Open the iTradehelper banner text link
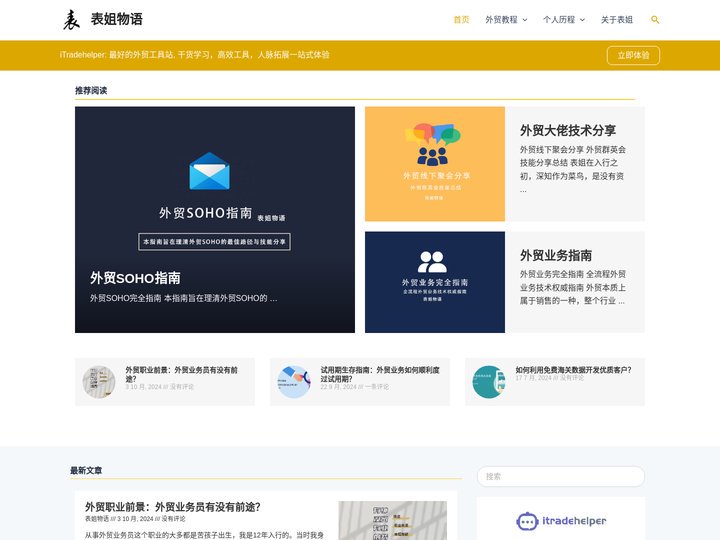The height and width of the screenshot is (540, 720). [x=194, y=55]
